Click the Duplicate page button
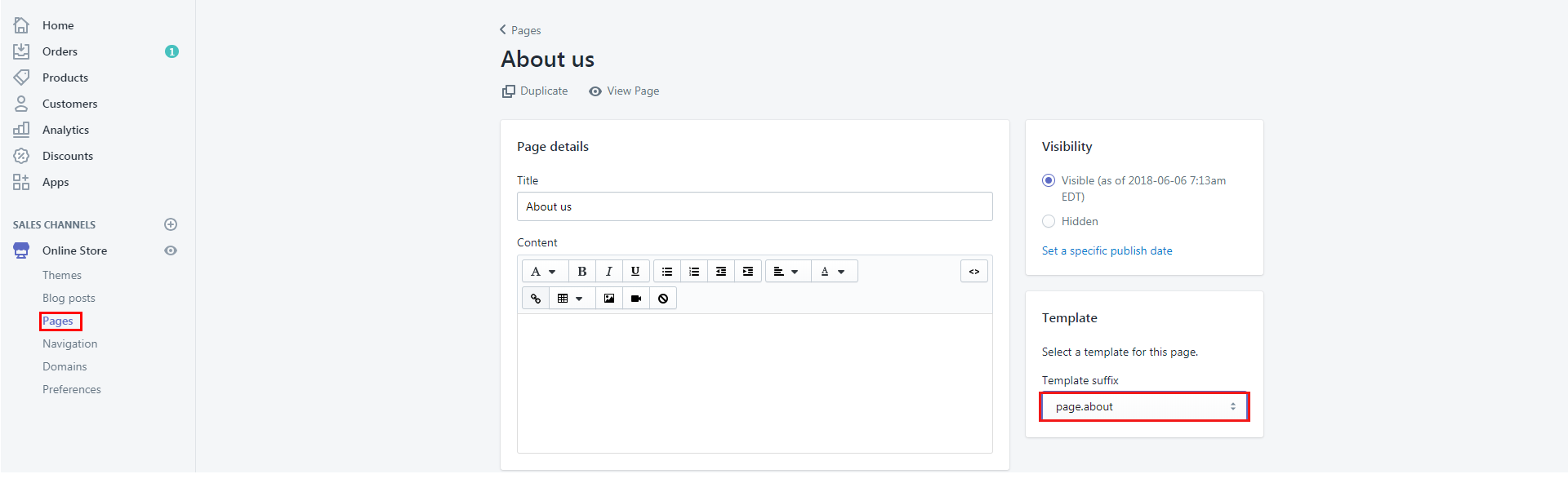Screen dimensions: 1568x483 [535, 91]
